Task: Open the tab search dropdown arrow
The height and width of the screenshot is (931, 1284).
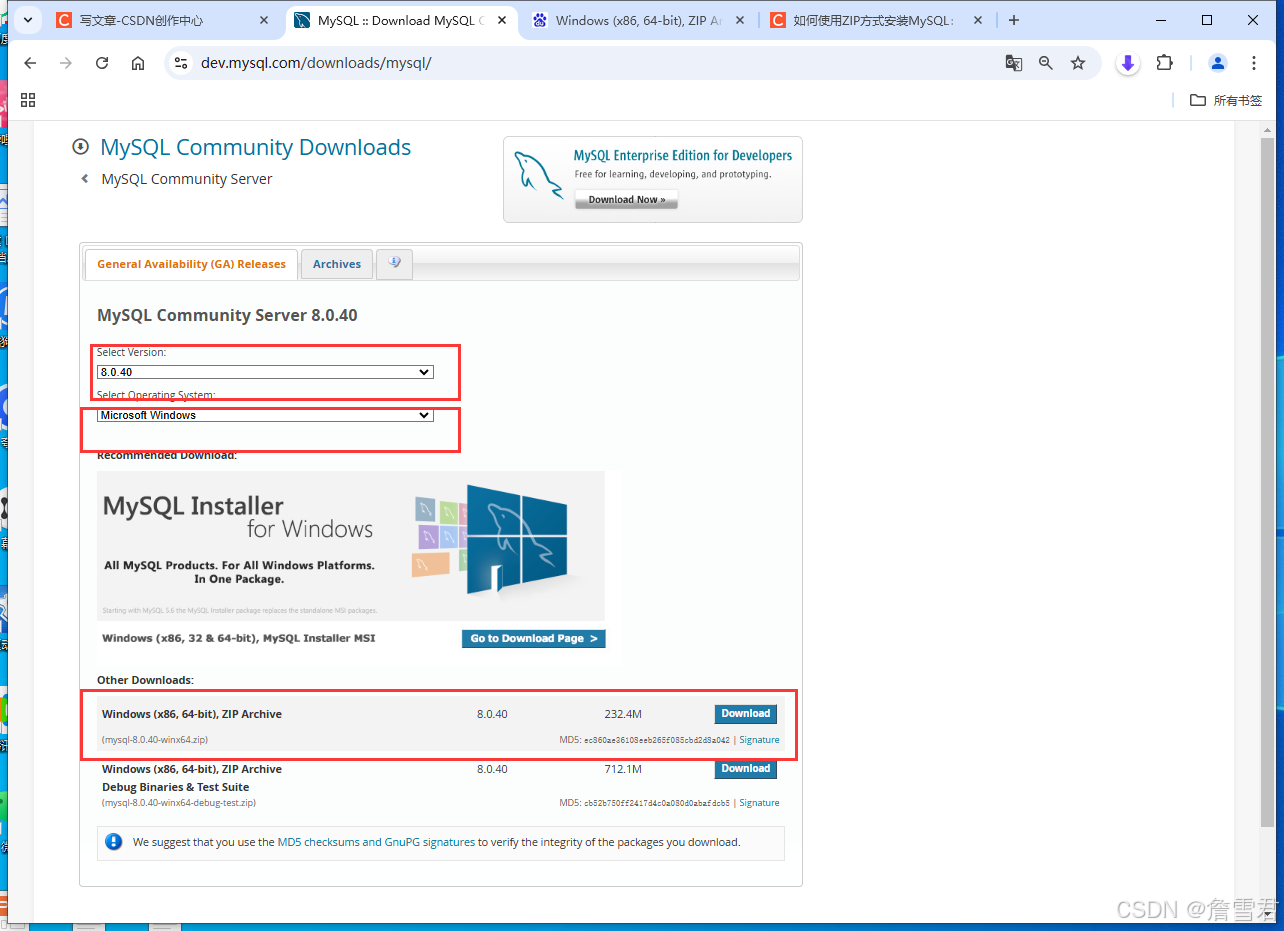Action: [x=27, y=19]
